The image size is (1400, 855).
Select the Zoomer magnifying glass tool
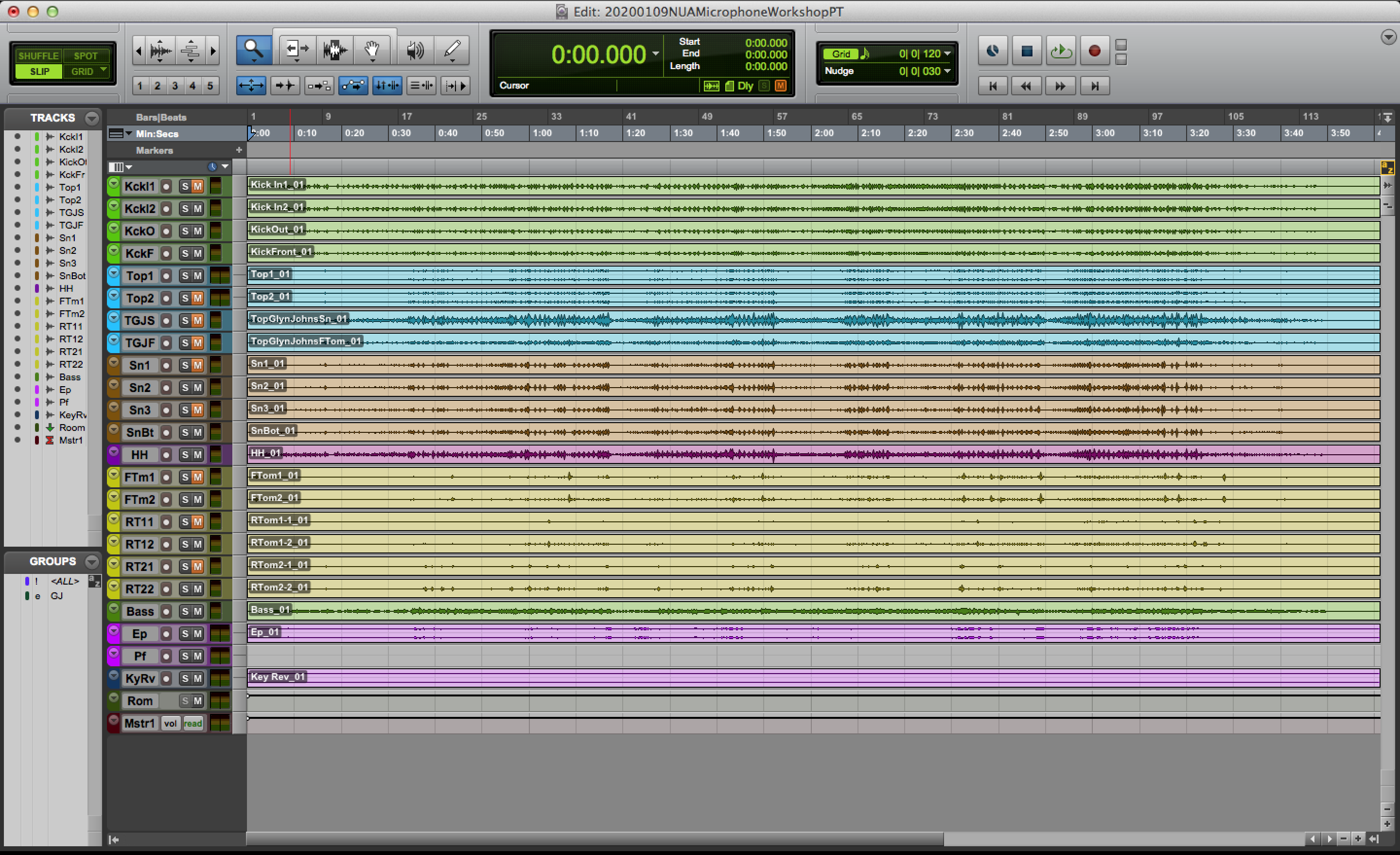click(x=253, y=50)
